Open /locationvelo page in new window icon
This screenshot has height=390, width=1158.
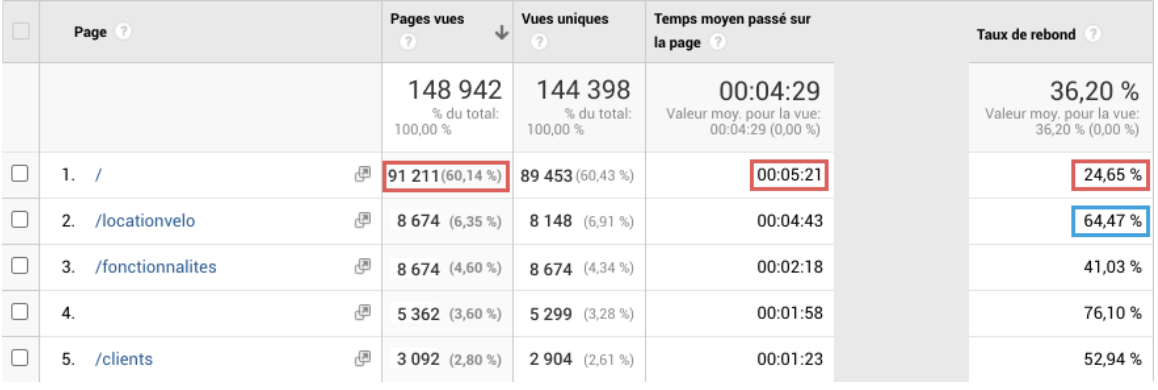(x=363, y=220)
